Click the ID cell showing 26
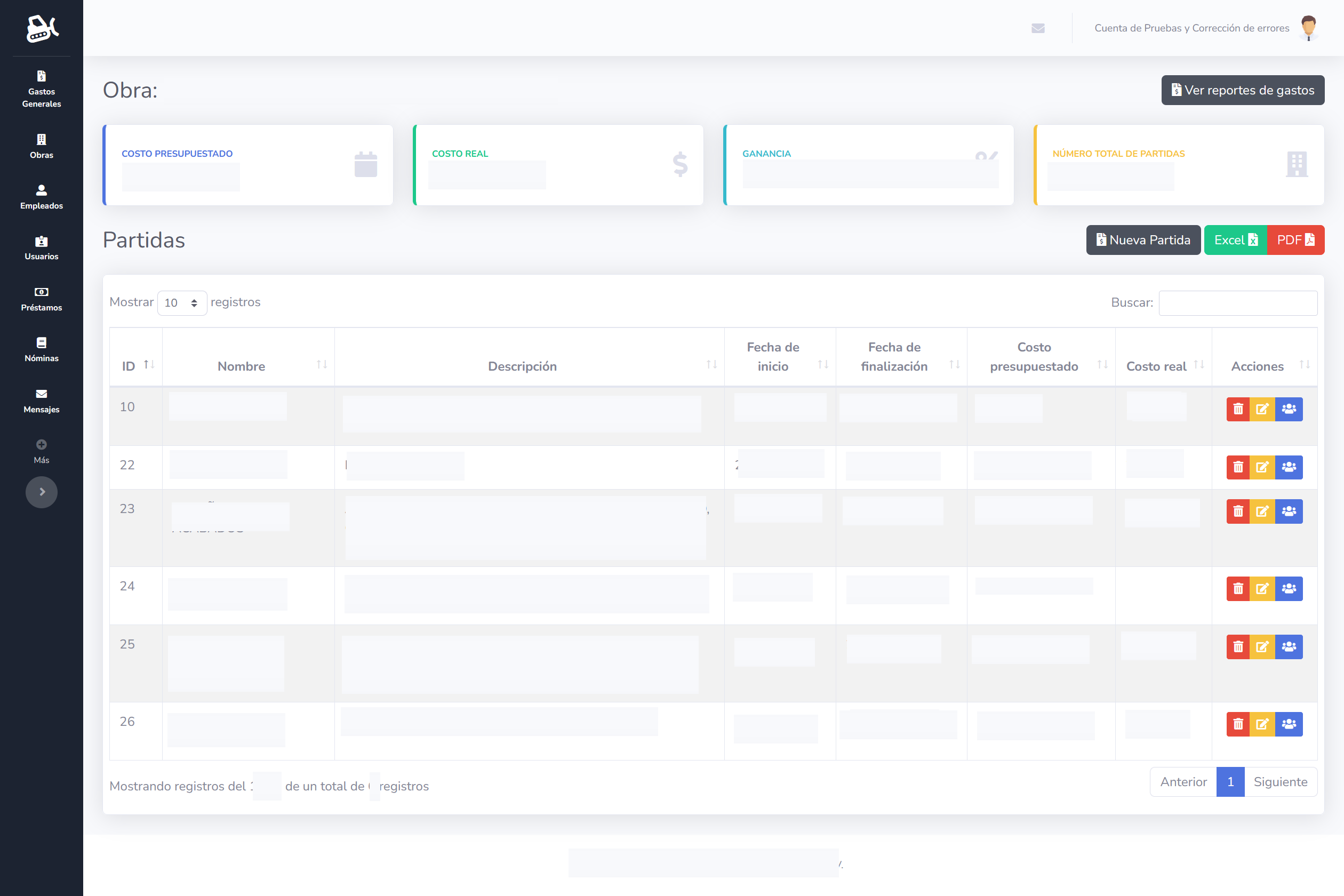Image resolution: width=1344 pixels, height=896 pixels. click(x=136, y=731)
